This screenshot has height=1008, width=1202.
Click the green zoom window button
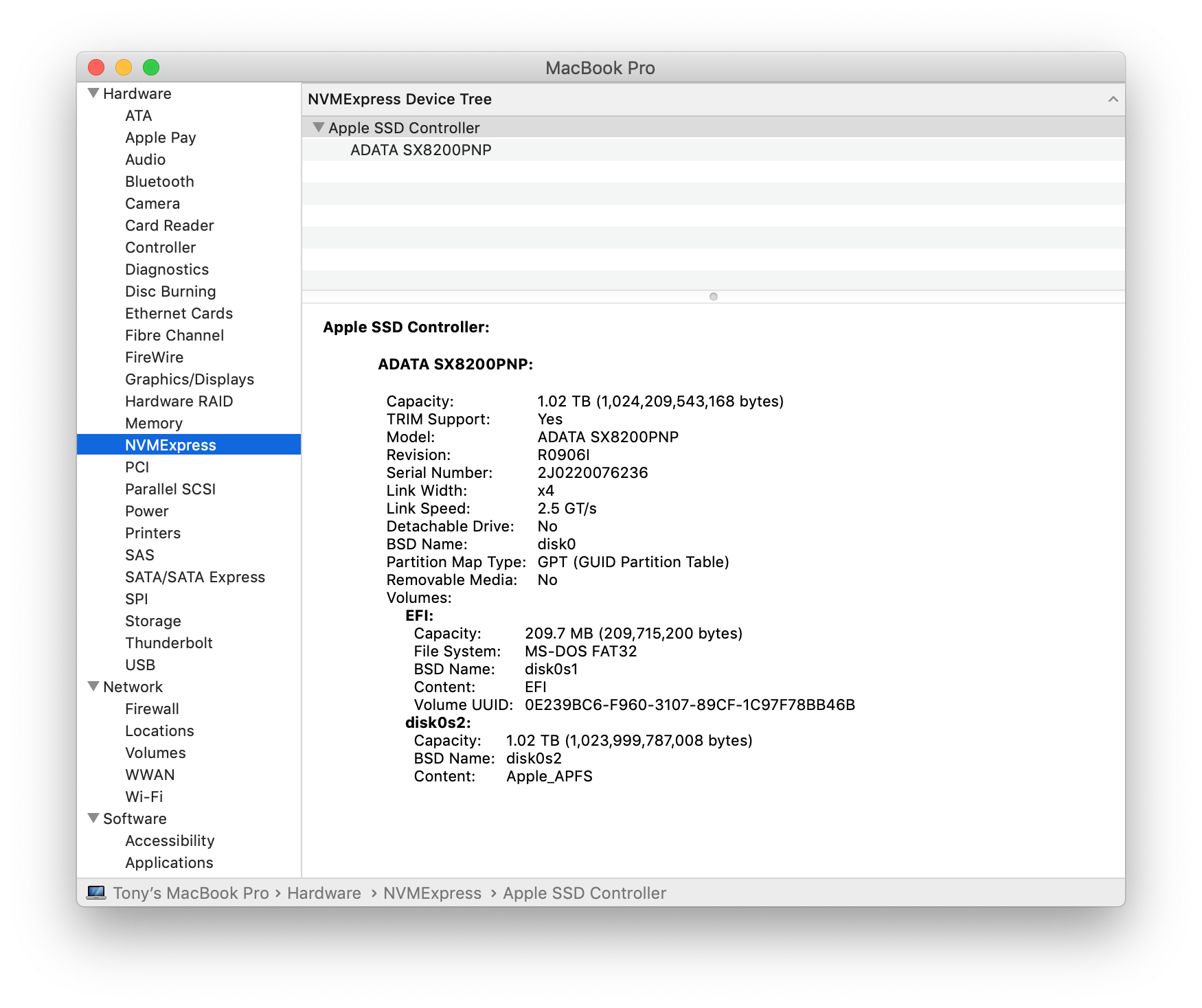(151, 67)
